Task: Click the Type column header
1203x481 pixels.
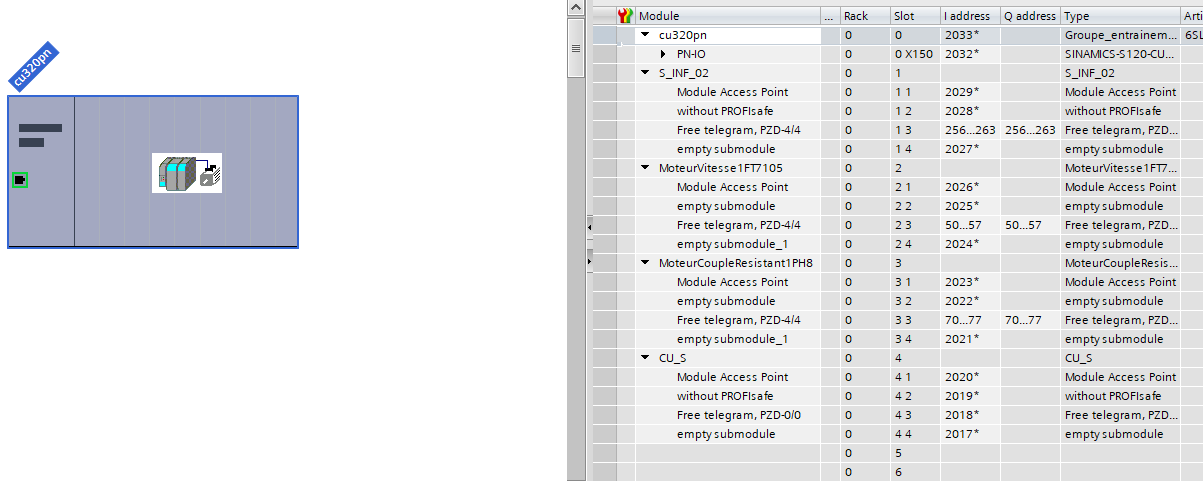Action: click(1120, 16)
